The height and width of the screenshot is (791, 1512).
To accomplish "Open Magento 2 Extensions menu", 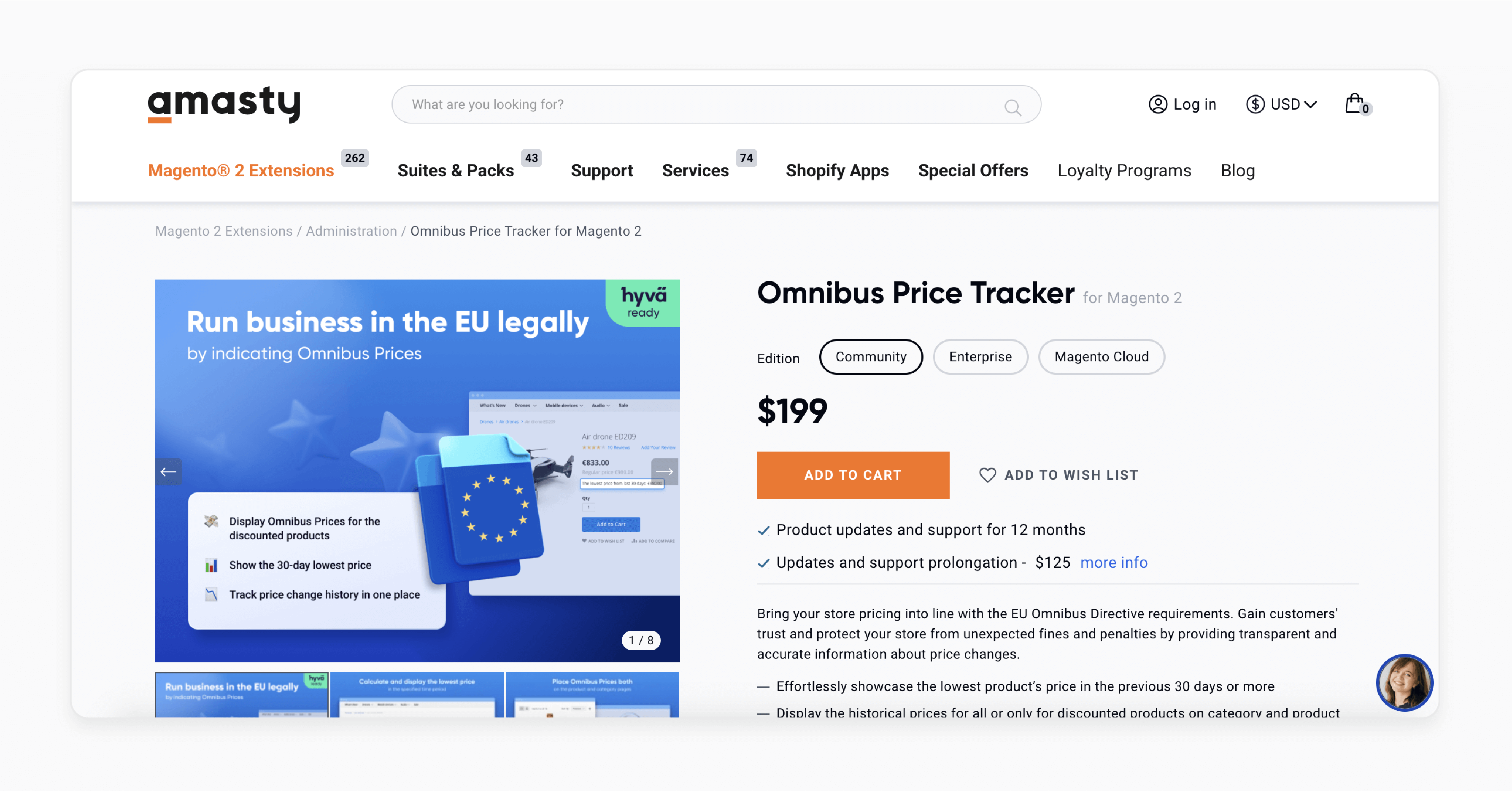I will coord(242,170).
